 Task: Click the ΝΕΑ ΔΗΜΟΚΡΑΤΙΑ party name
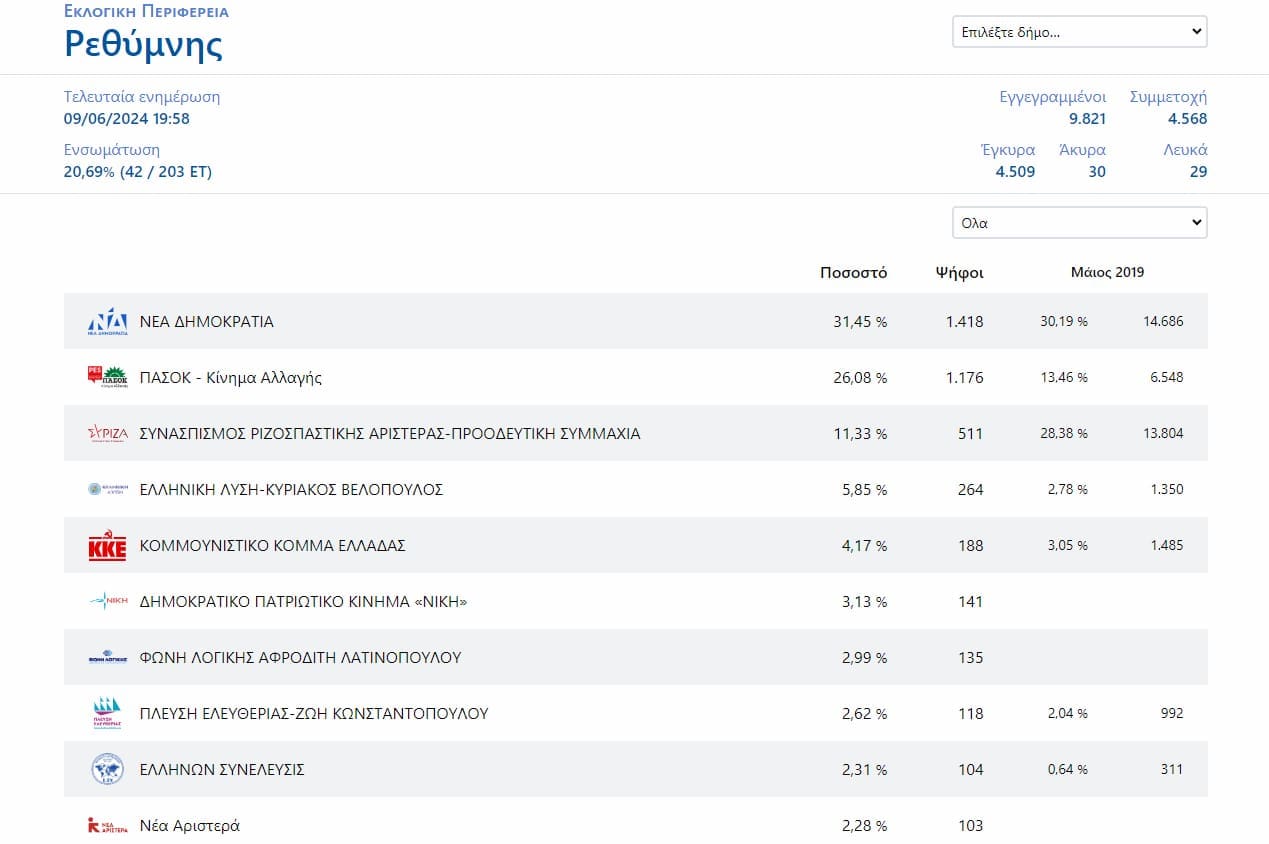[207, 322]
